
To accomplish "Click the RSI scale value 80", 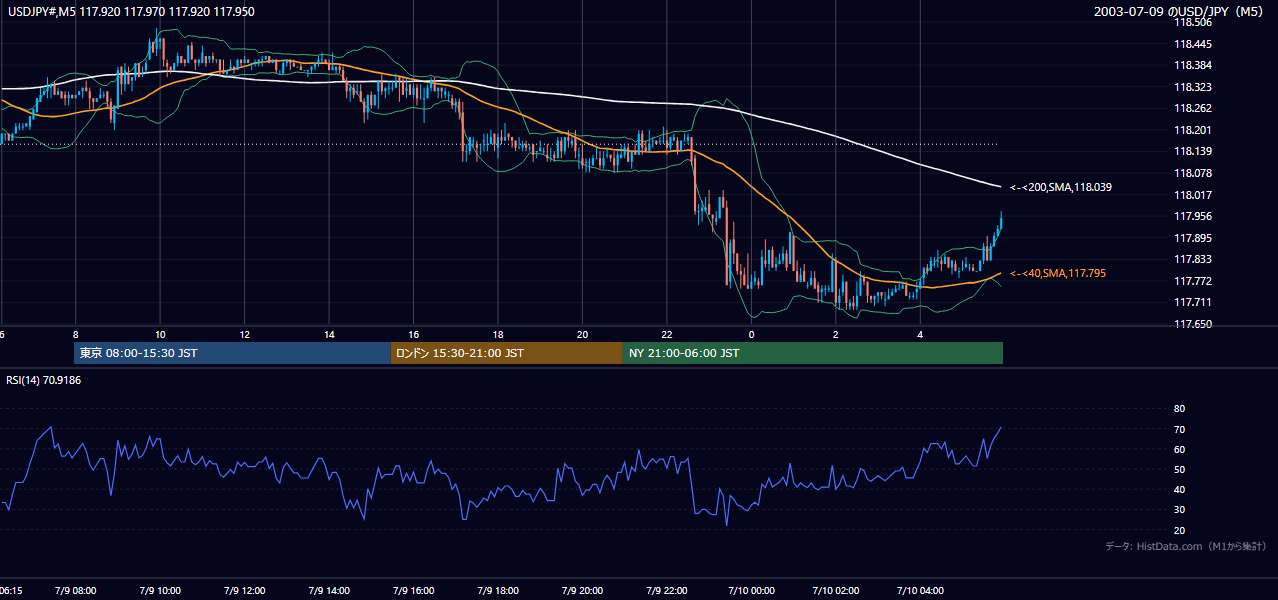I will (1179, 409).
